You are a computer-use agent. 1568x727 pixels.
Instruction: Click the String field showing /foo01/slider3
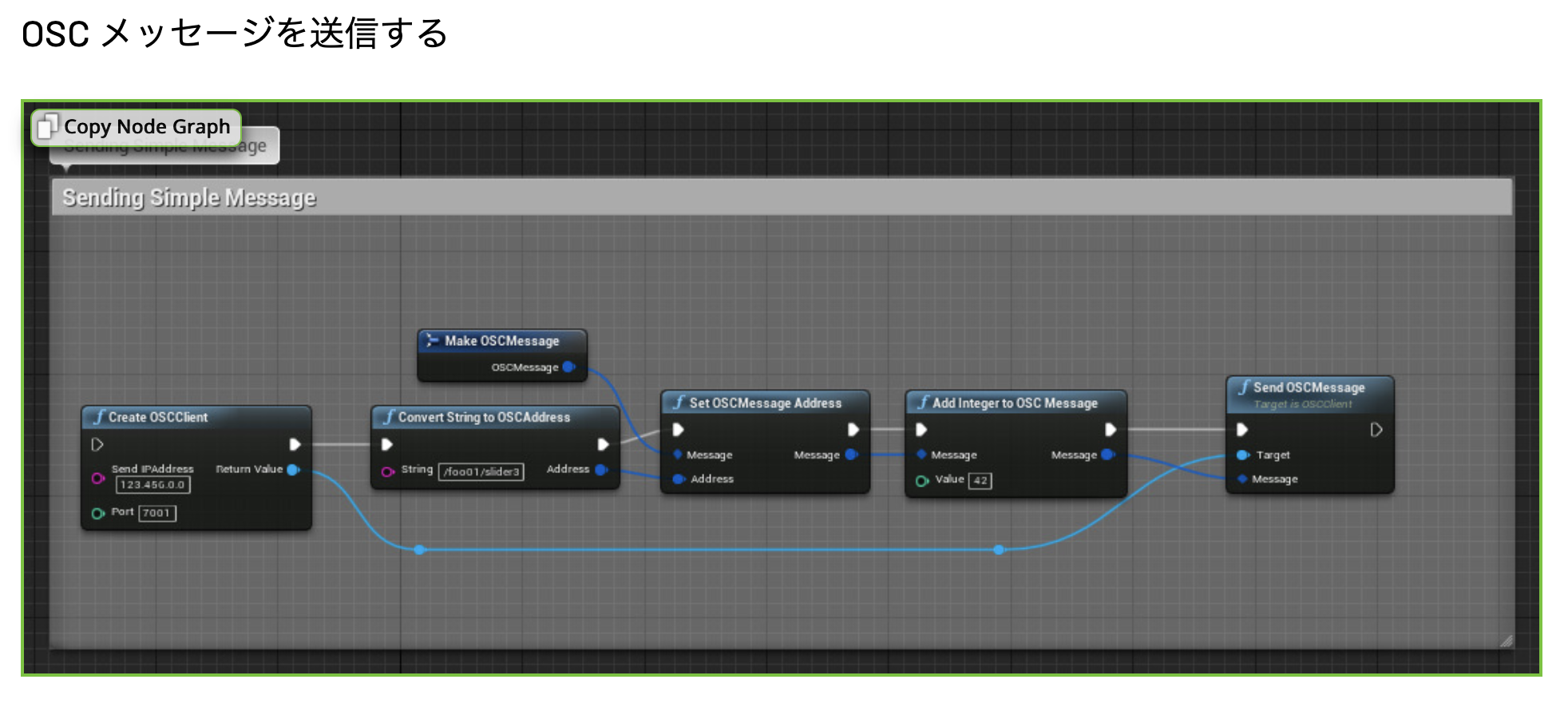483,471
